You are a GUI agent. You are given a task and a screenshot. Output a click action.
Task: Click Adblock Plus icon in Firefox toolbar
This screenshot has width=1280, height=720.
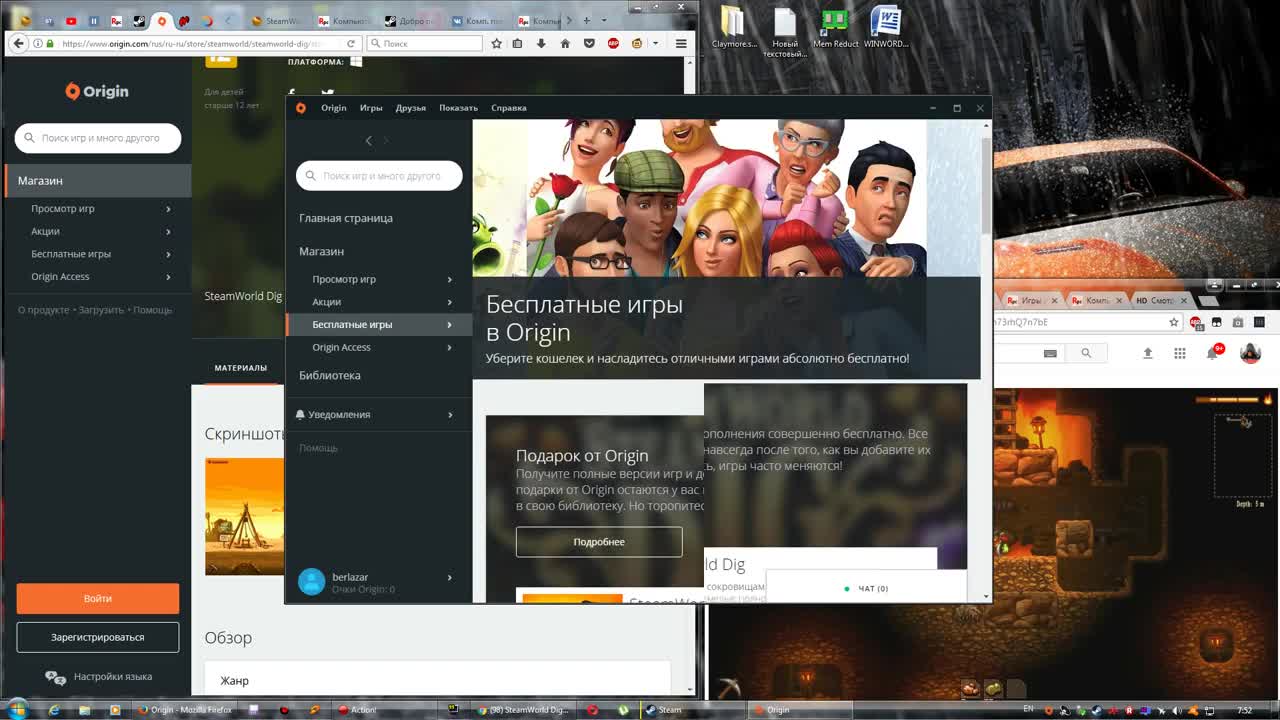point(613,44)
